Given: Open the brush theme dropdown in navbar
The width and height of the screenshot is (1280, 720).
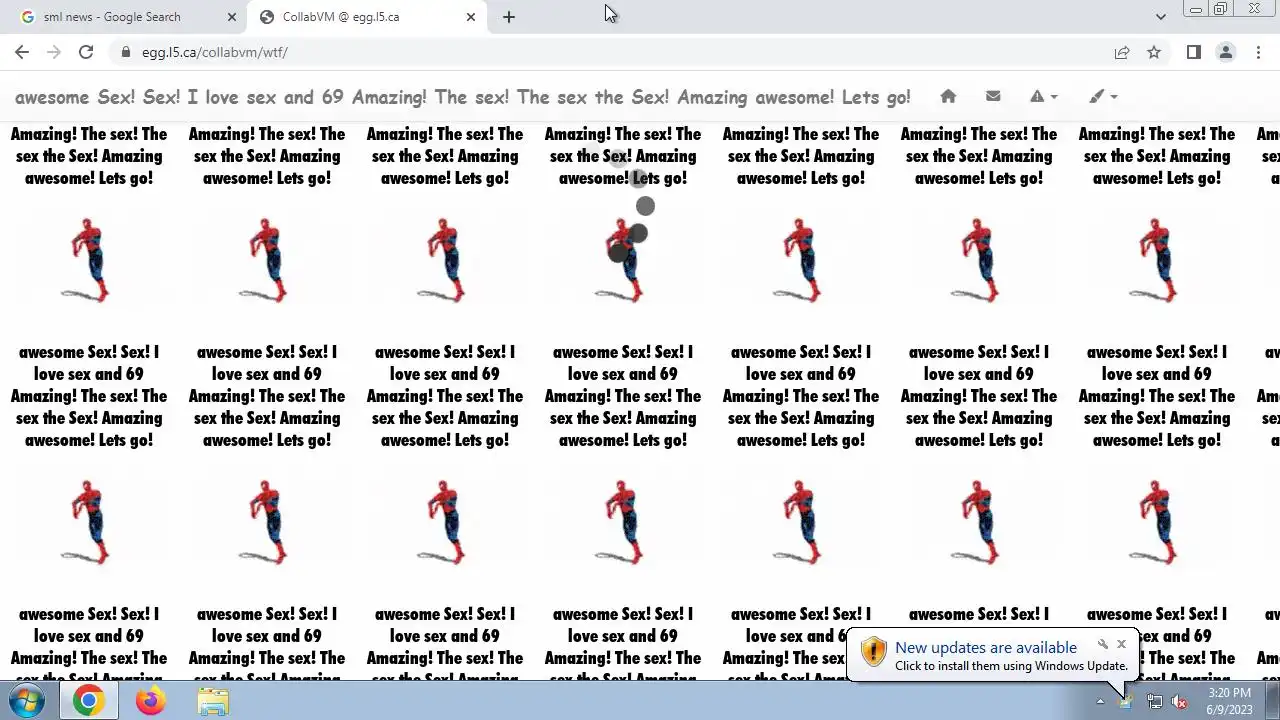Looking at the screenshot, I should 1103,96.
